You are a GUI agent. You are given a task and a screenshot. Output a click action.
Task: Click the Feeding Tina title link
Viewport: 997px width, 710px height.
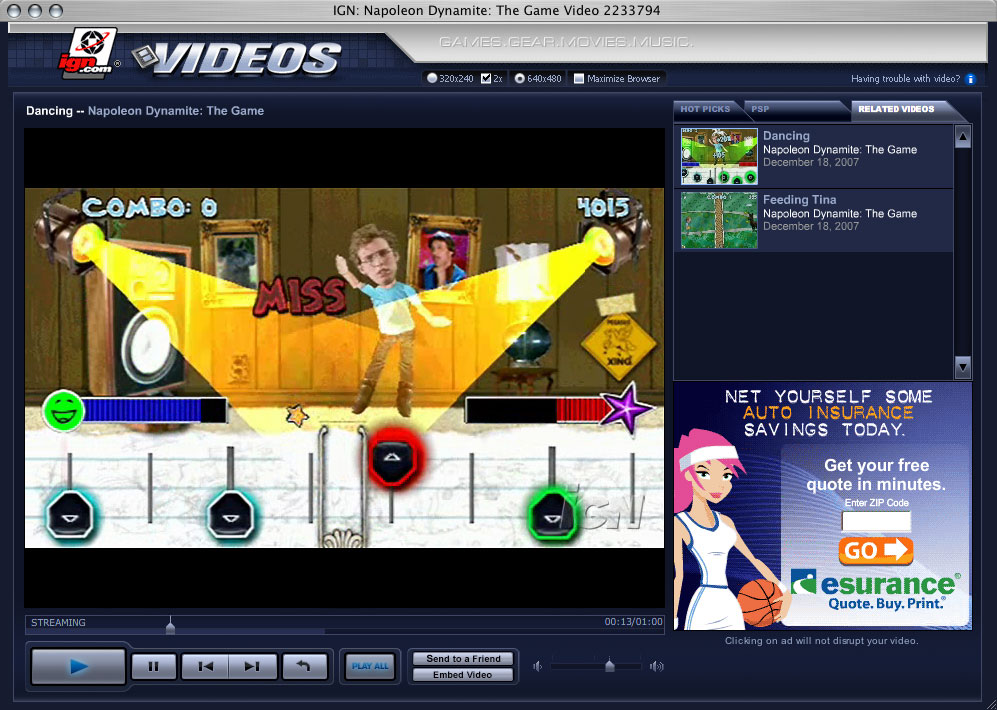coord(799,200)
